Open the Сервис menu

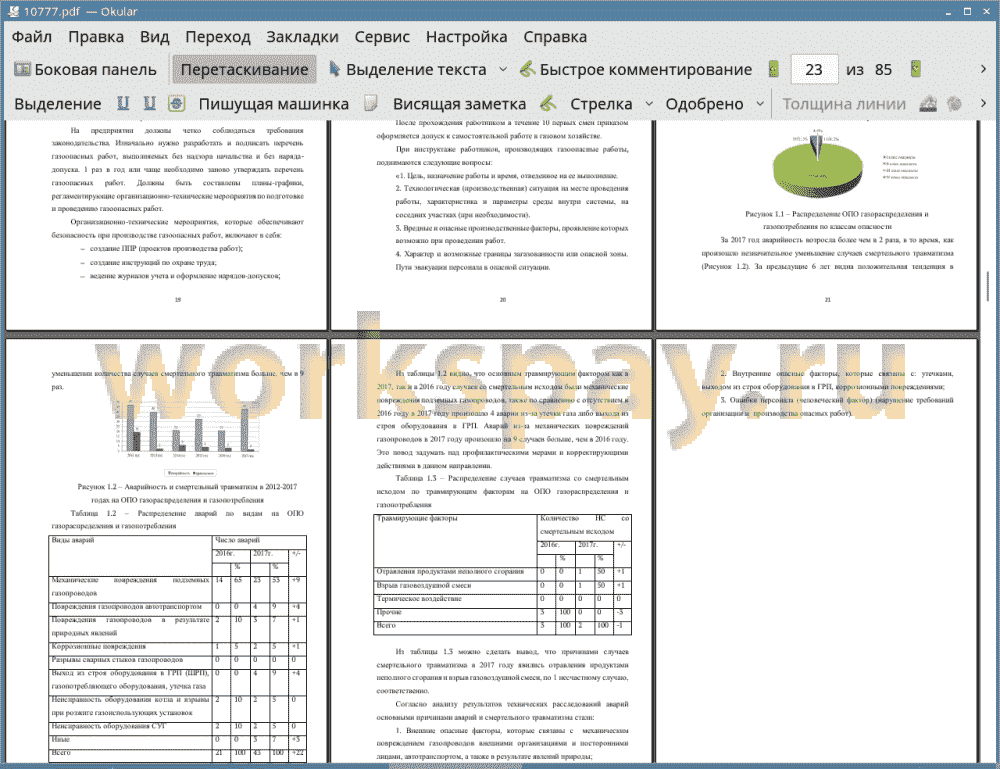(x=382, y=37)
